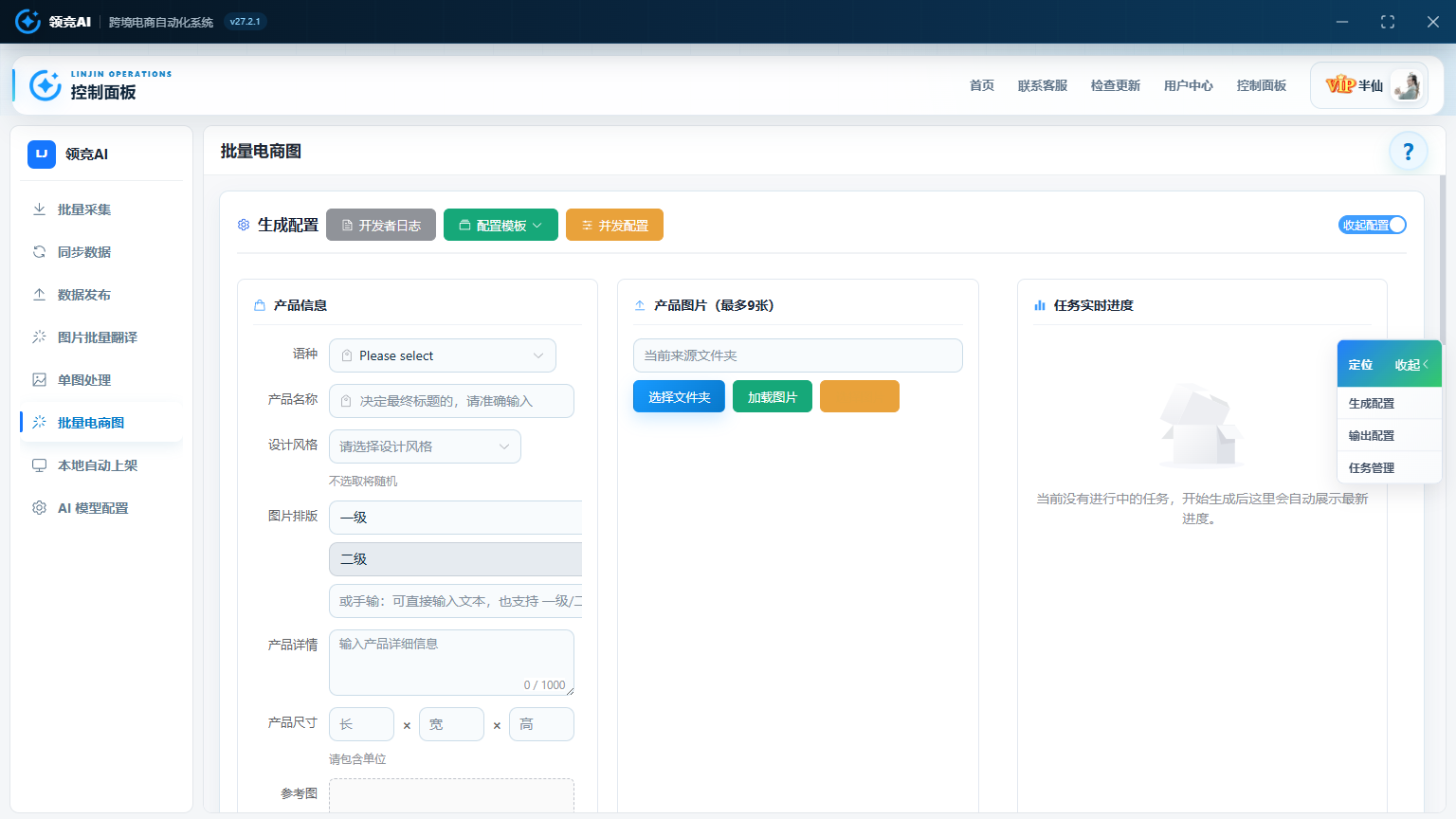The width and height of the screenshot is (1456, 819).
Task: Open help with the question mark icon
Action: click(x=1409, y=151)
